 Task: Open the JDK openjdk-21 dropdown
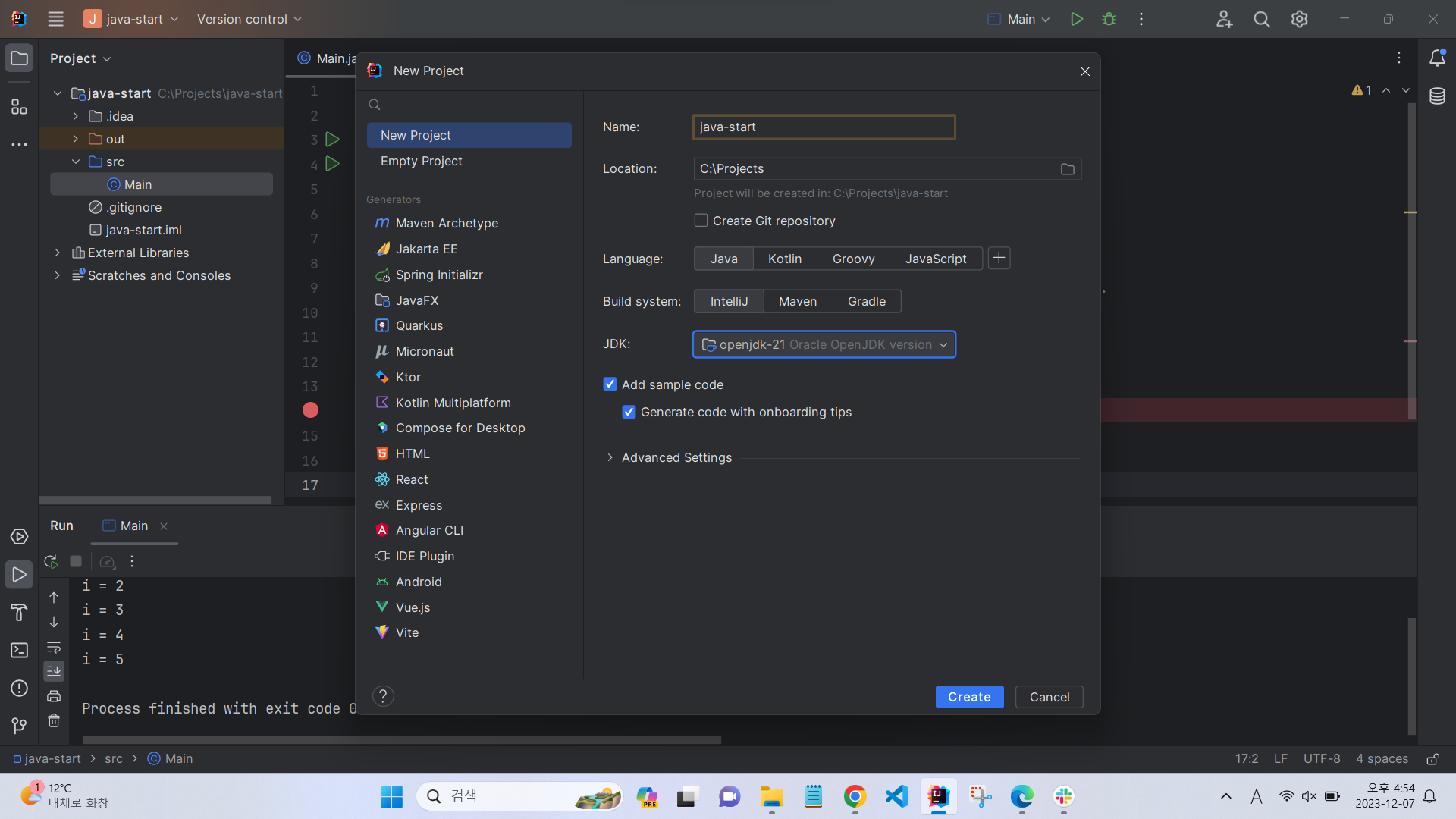[x=824, y=344]
